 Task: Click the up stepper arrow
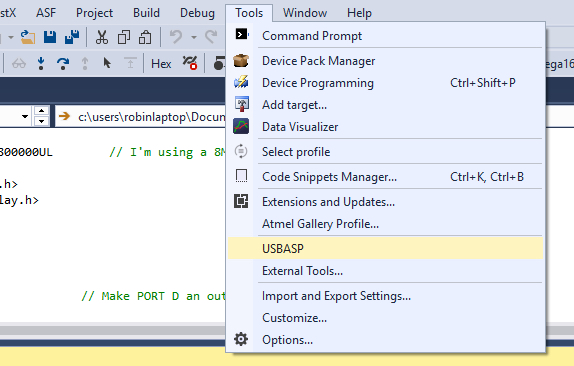(41, 111)
